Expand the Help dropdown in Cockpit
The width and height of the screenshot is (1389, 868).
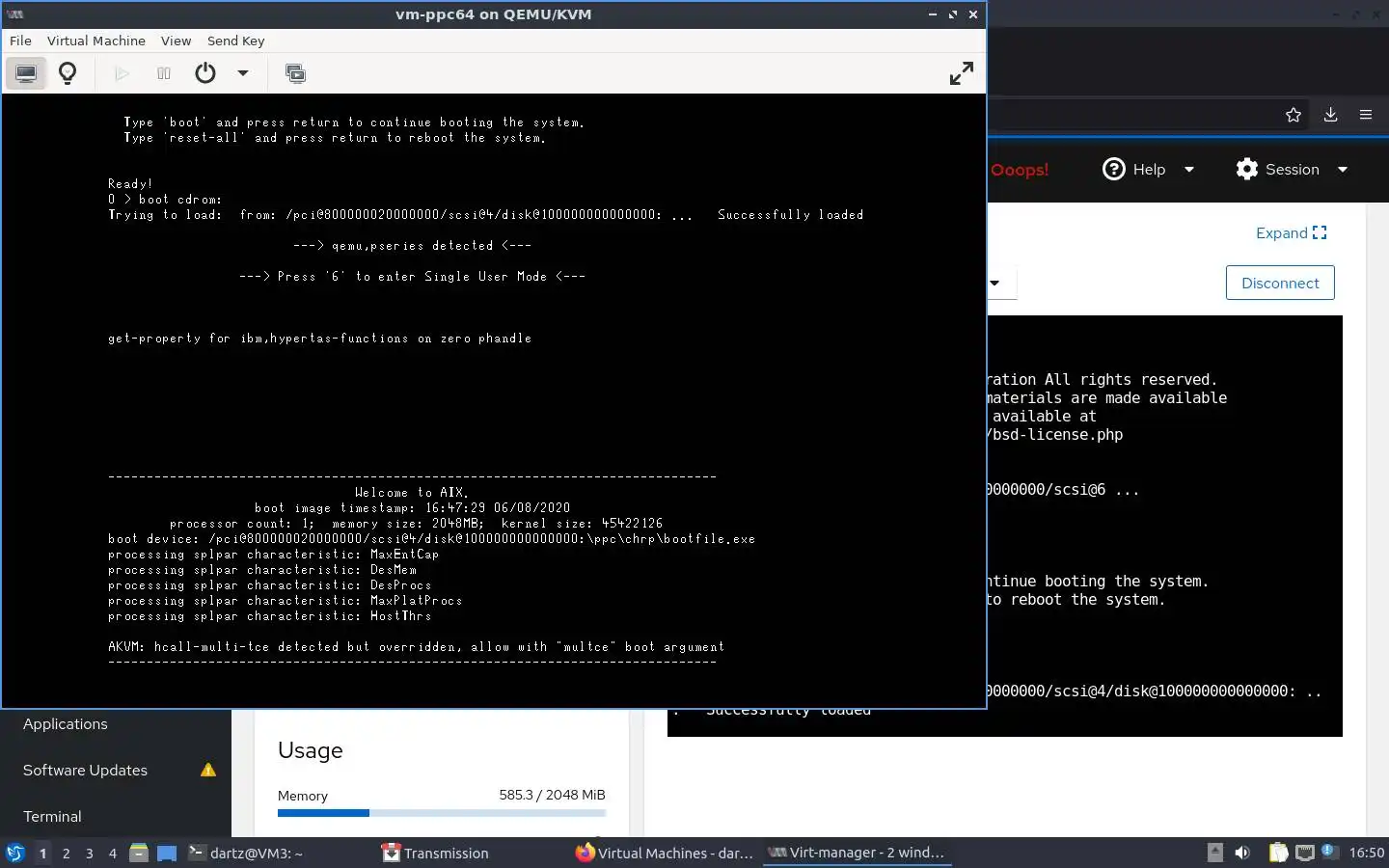pos(1189,170)
